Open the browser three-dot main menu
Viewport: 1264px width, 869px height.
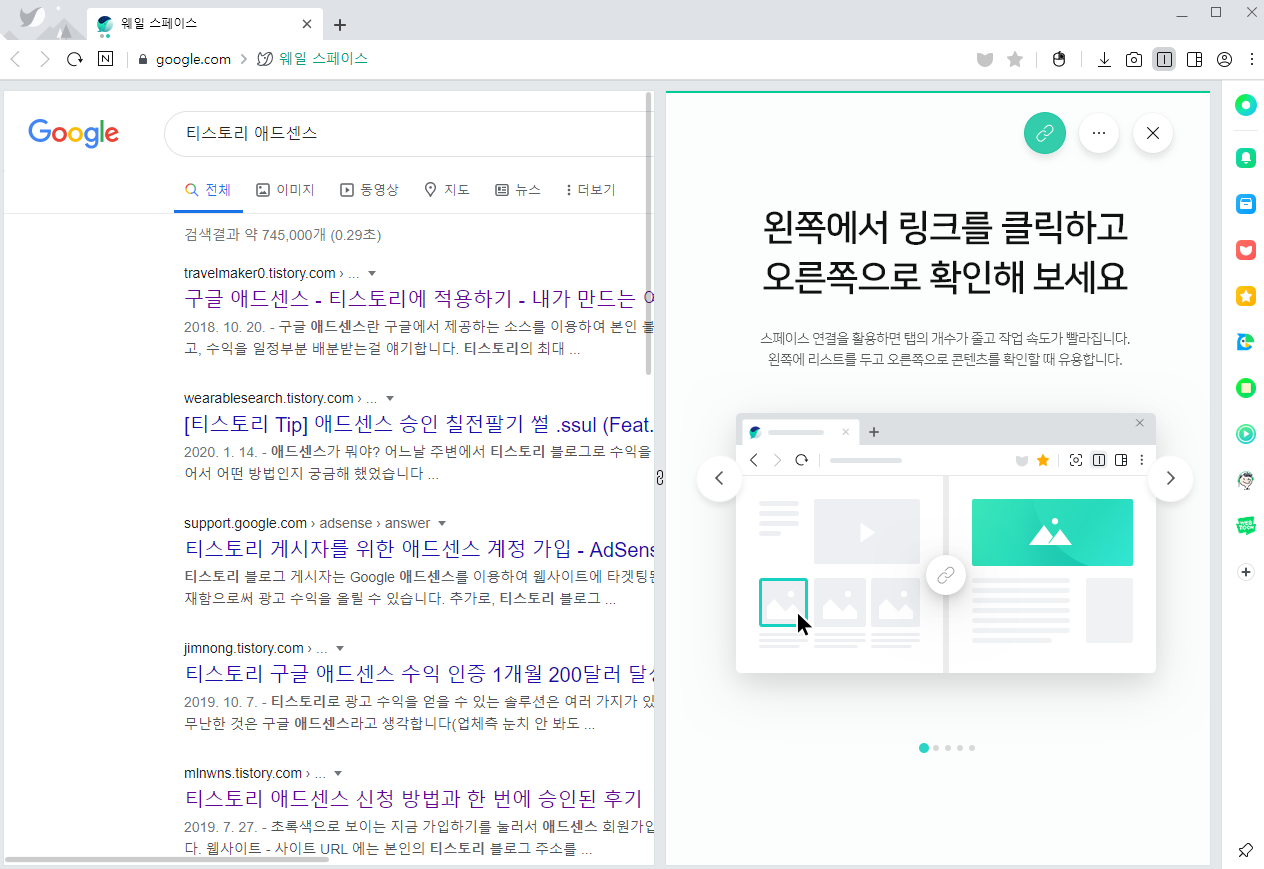1251,60
